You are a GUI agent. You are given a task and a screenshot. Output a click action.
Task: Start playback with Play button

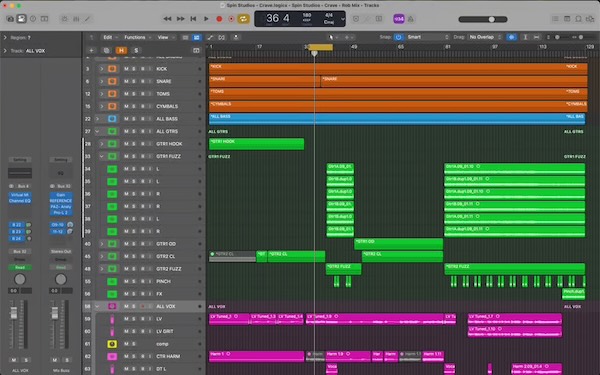click(206, 19)
